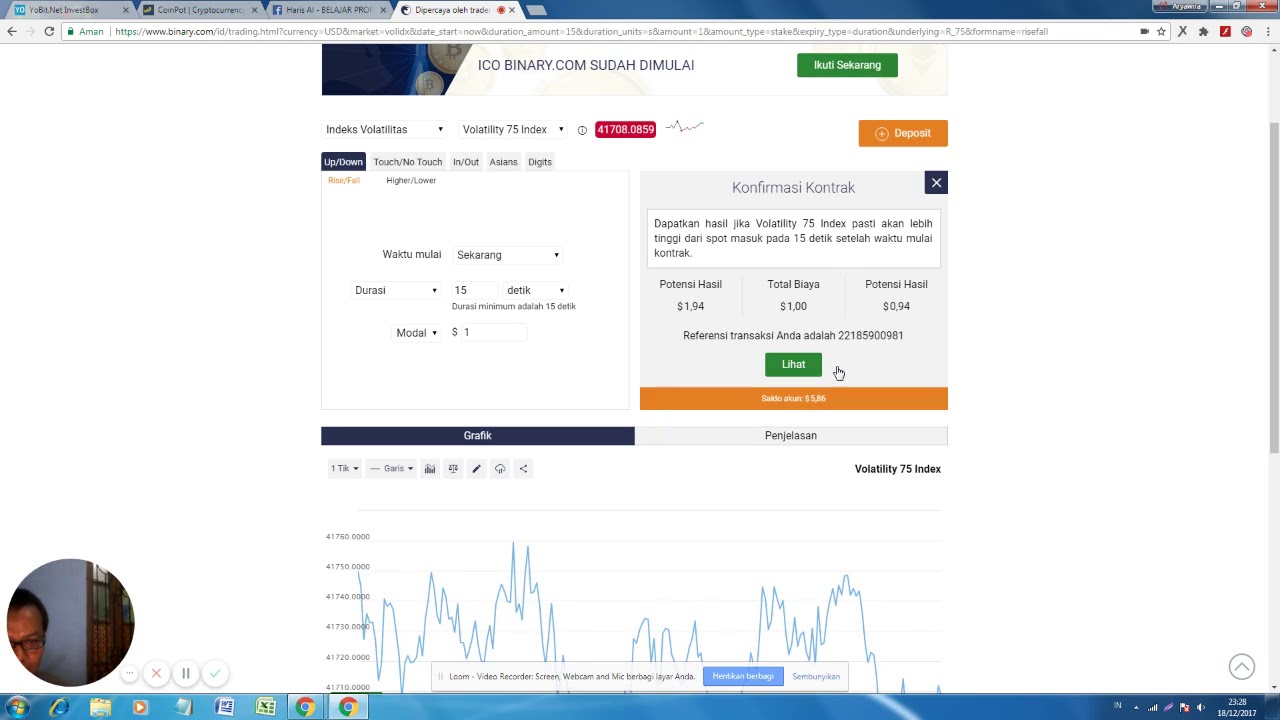
Task: Open the chart comparison scale icon
Action: [453, 468]
